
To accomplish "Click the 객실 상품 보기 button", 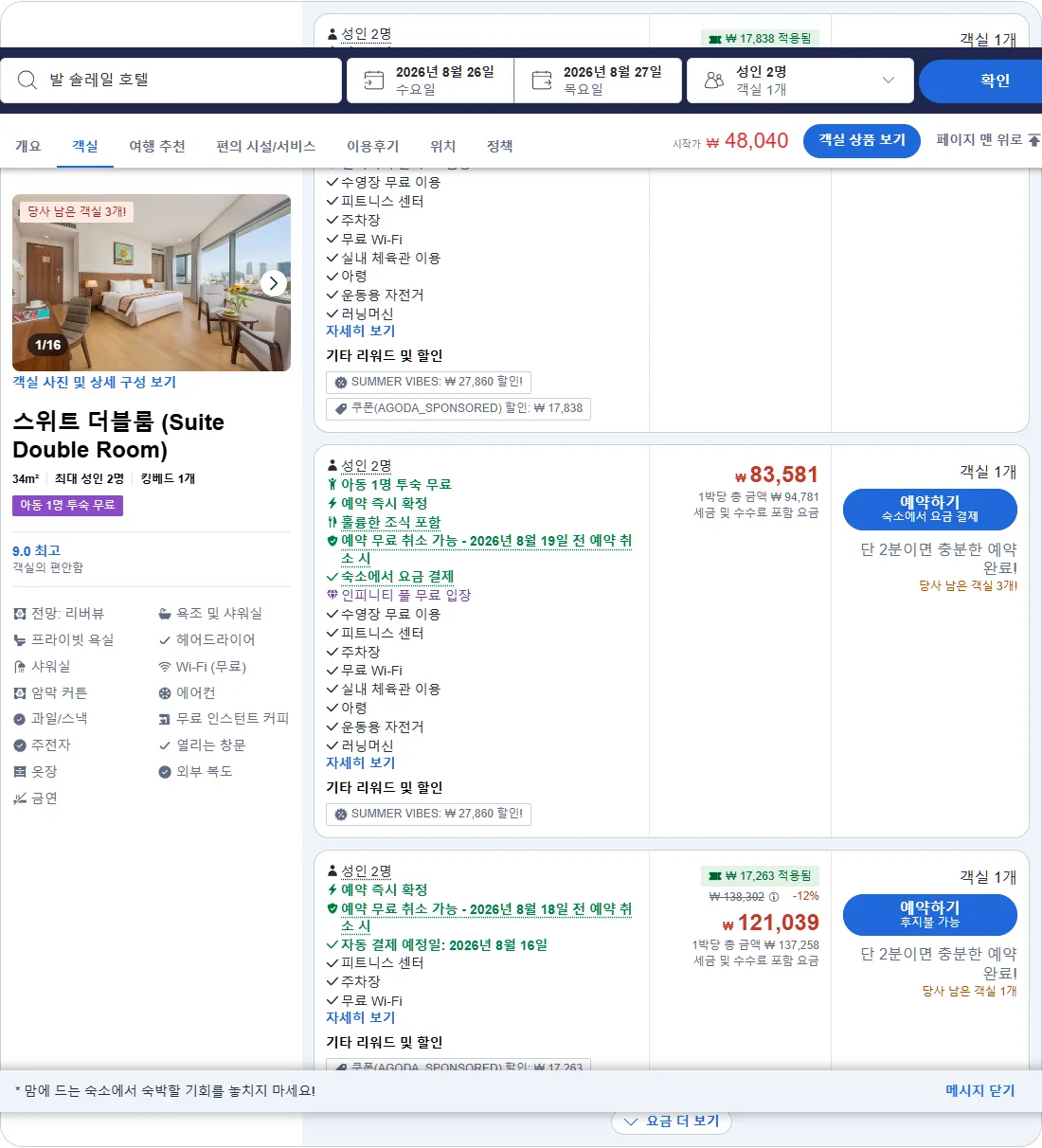I will point(862,140).
